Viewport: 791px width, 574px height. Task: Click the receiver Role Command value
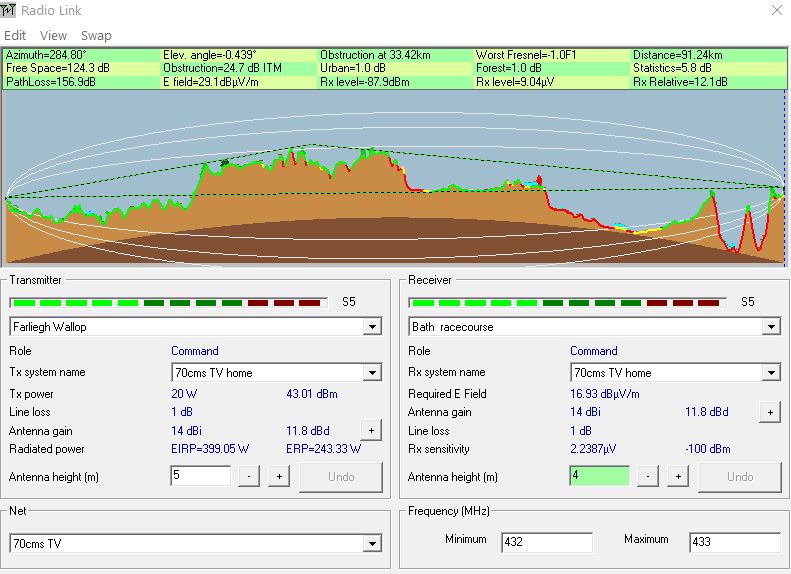tap(594, 351)
